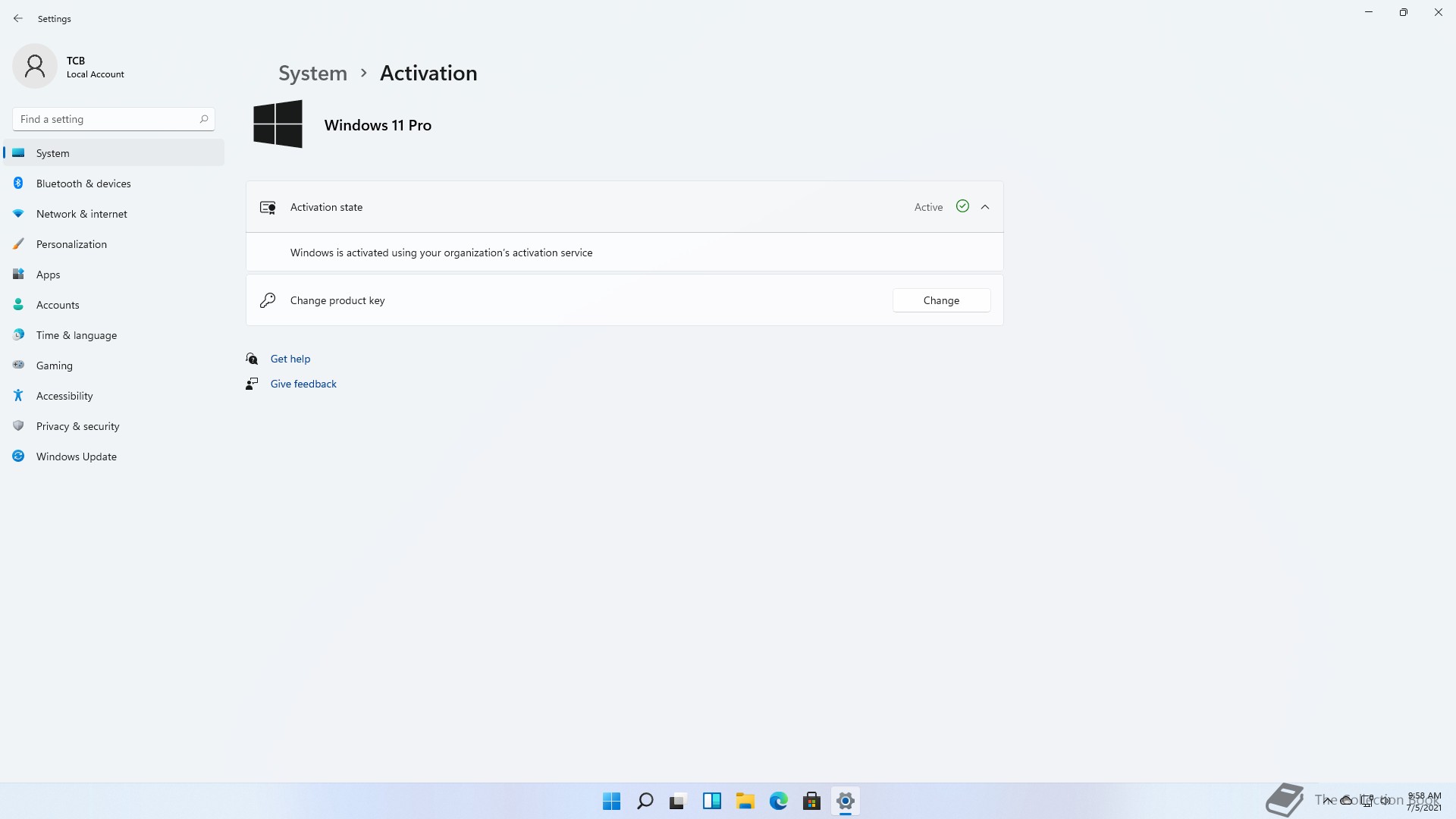Click the Find a setting search box

(114, 119)
